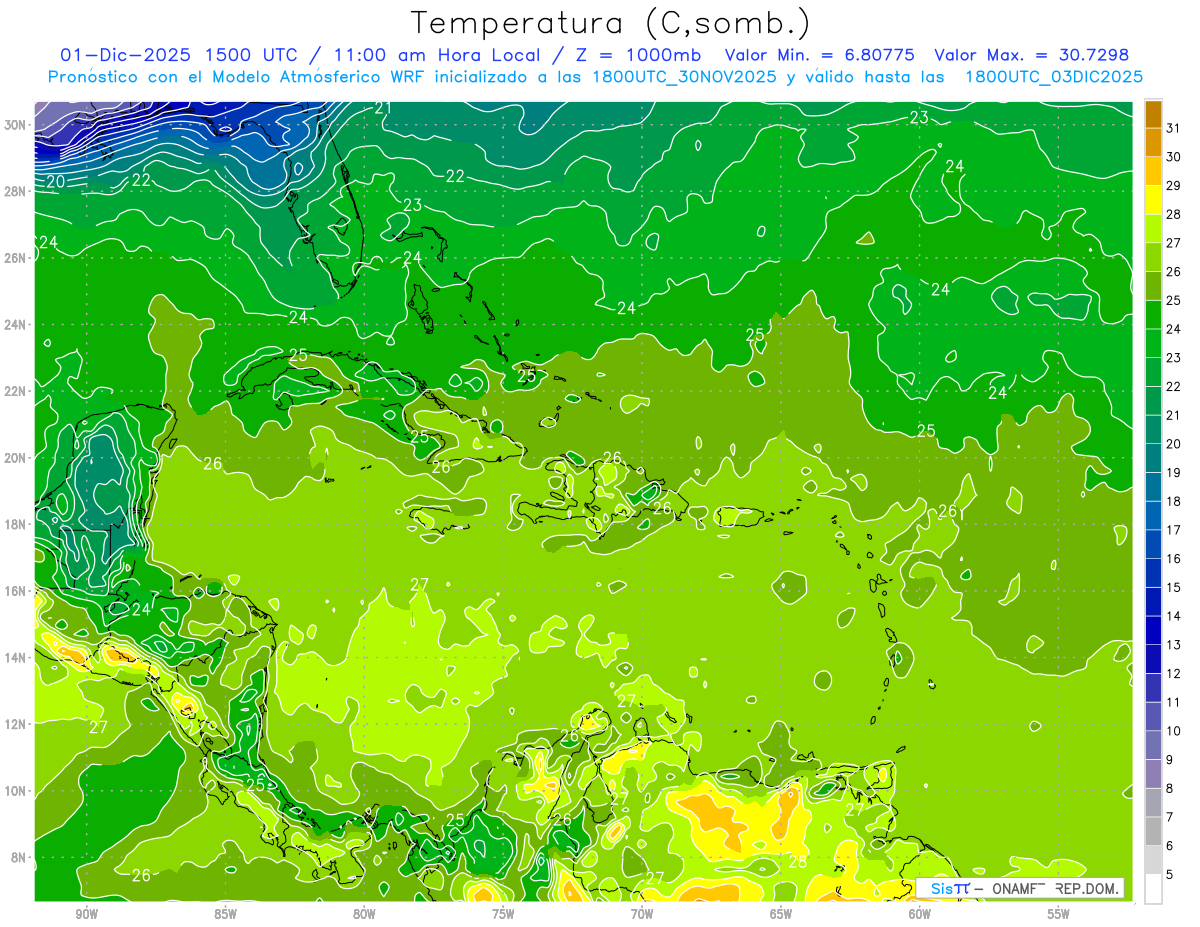Screen dimensions: 1200x927
Task: Select the dark blue swatch between 13 and 14
Action: (x=1154, y=630)
